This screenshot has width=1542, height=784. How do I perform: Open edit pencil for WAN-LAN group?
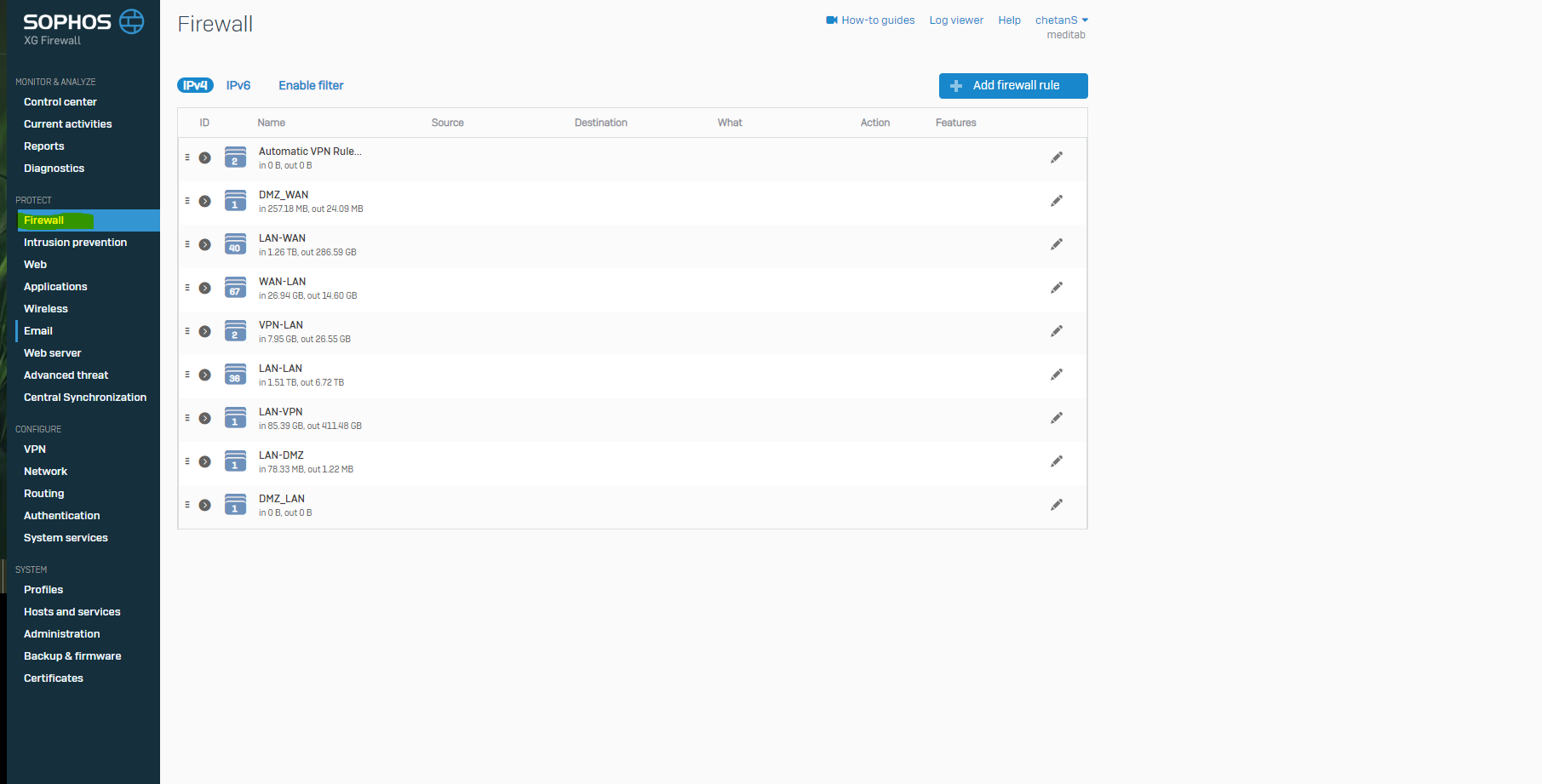click(x=1057, y=288)
